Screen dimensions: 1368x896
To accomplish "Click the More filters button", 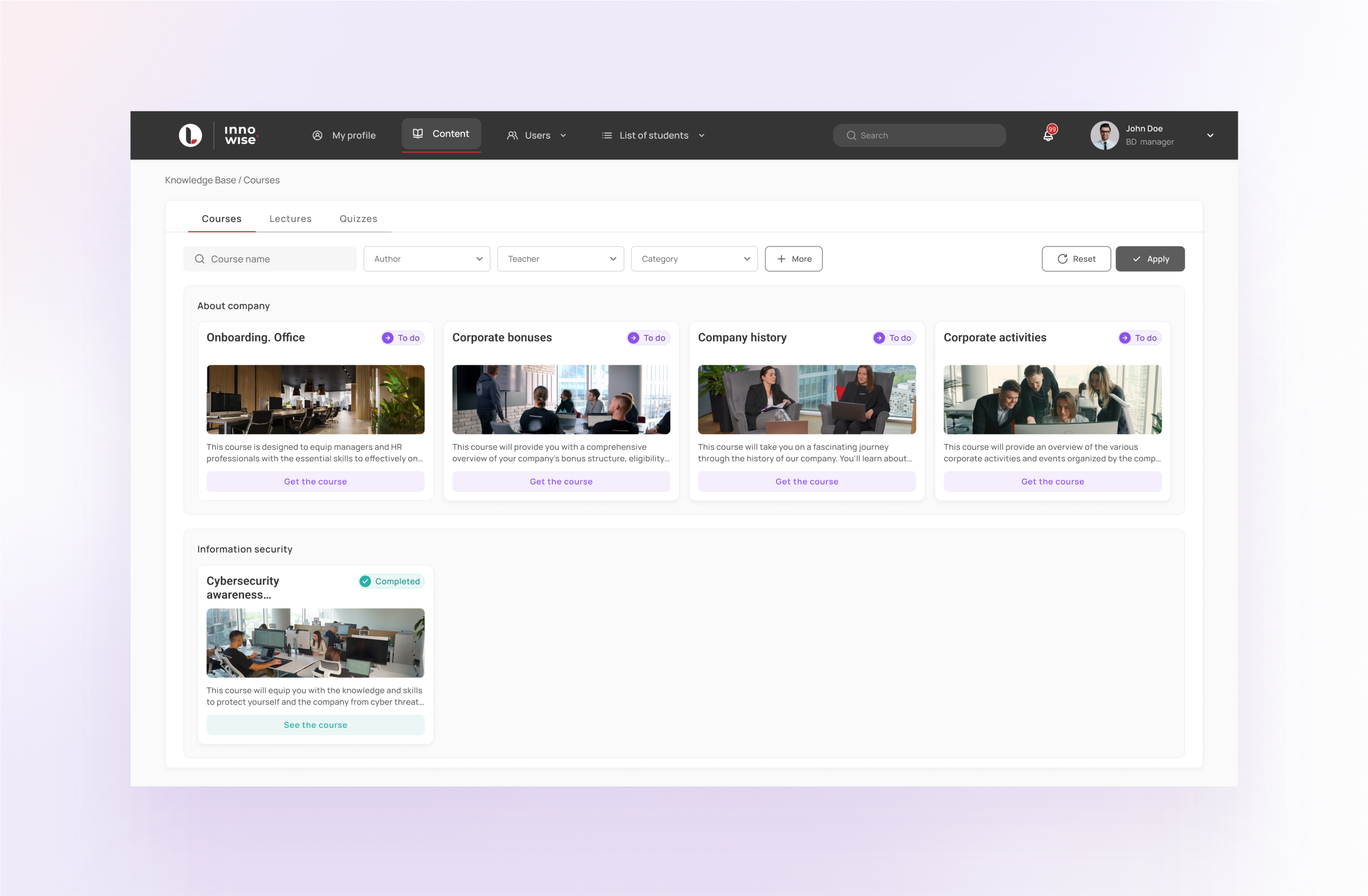I will pos(793,259).
